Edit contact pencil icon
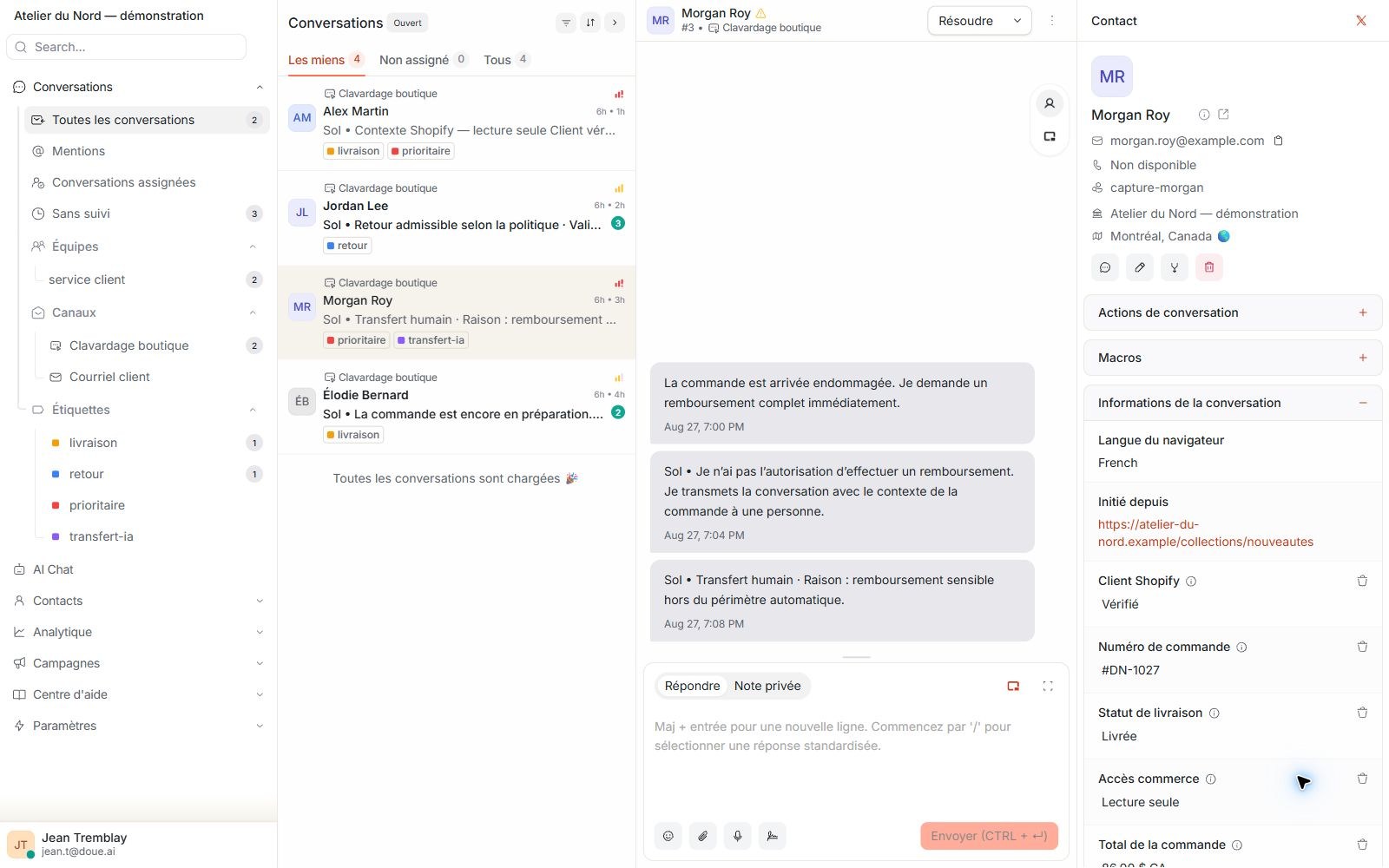The height and width of the screenshot is (868, 1389). pyautogui.click(x=1140, y=267)
